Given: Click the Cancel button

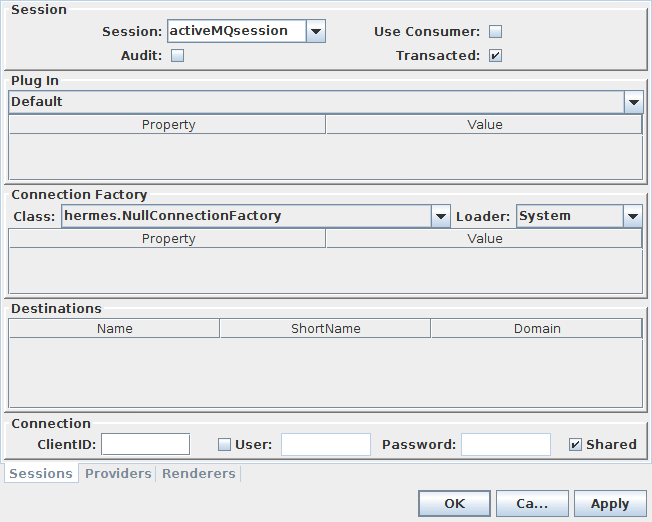Looking at the screenshot, I should 533,504.
